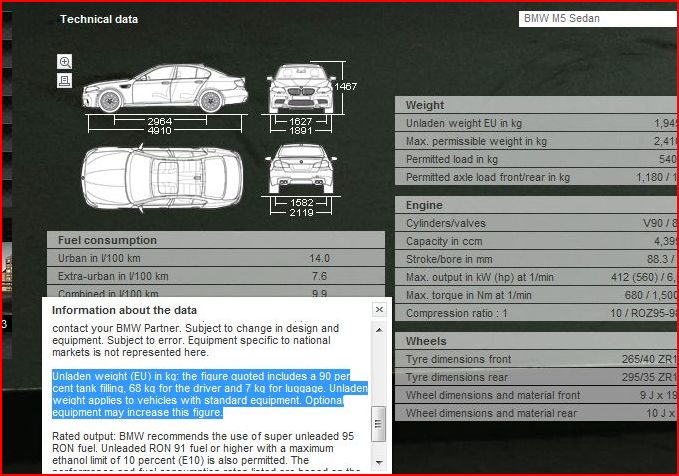Click the Stroke/bore in mm row
This screenshot has width=679, height=476.
[x=537, y=259]
